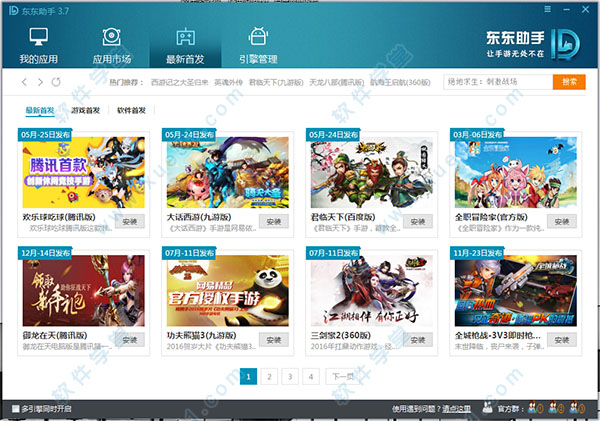Open hot link 西游记之大圣归来

pos(179,82)
